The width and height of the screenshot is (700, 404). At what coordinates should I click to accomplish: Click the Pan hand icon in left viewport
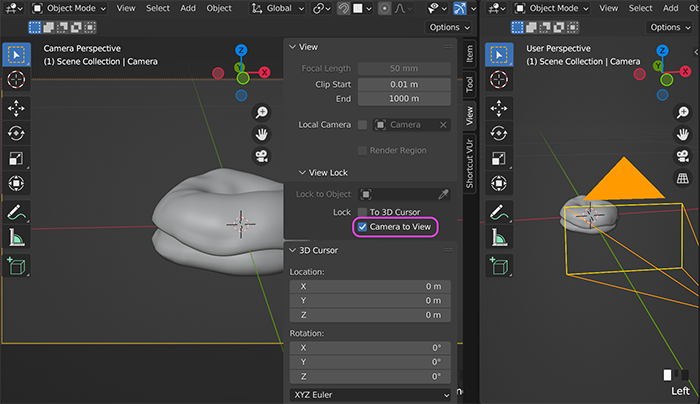pyautogui.click(x=262, y=134)
